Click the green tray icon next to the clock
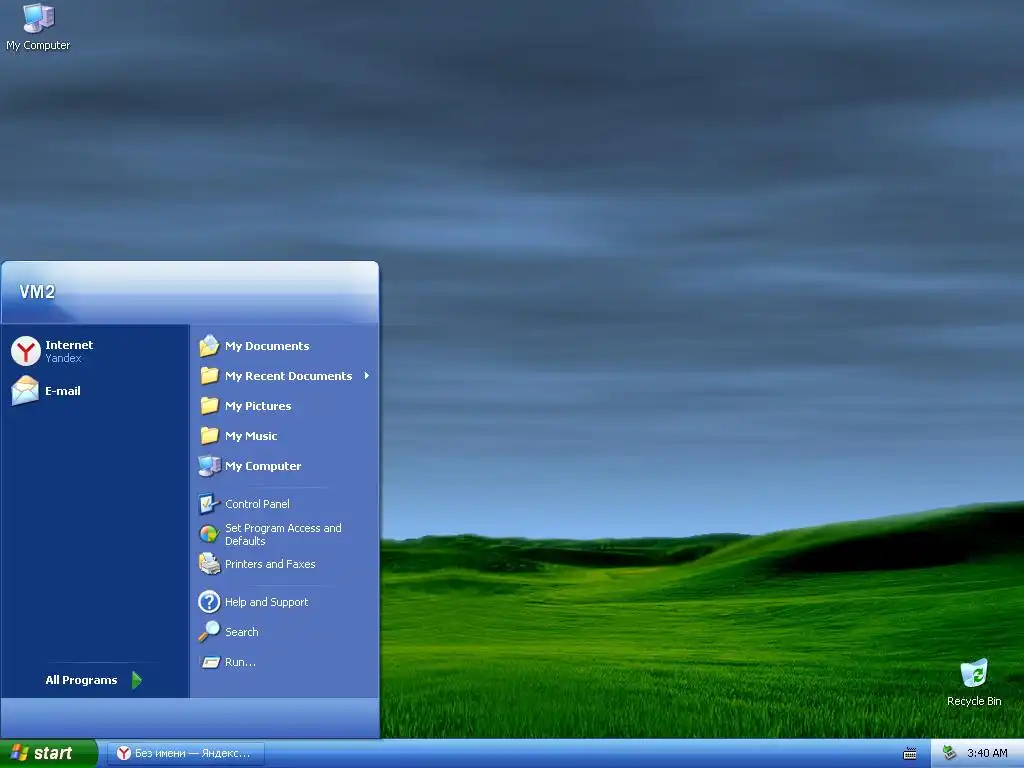Image resolution: width=1024 pixels, height=768 pixels. click(950, 753)
